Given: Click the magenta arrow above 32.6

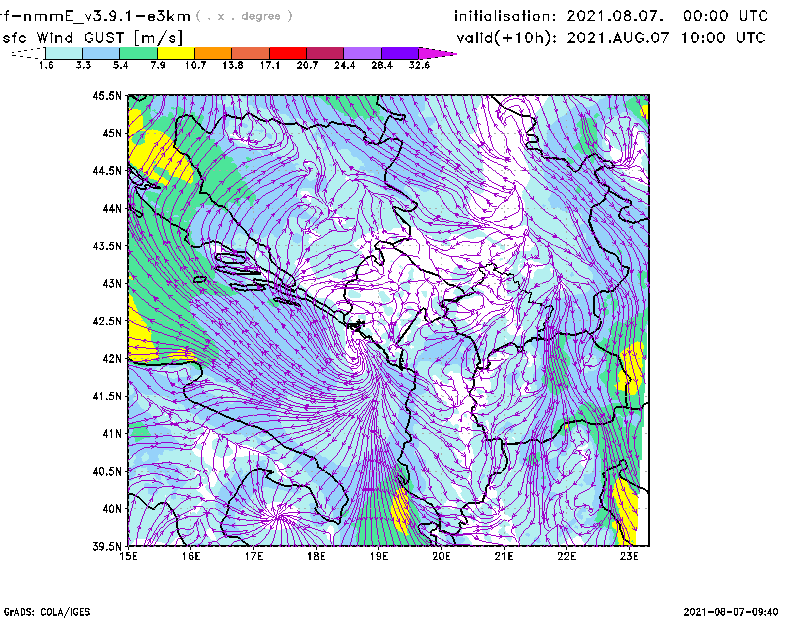Looking at the screenshot, I should (x=436, y=53).
